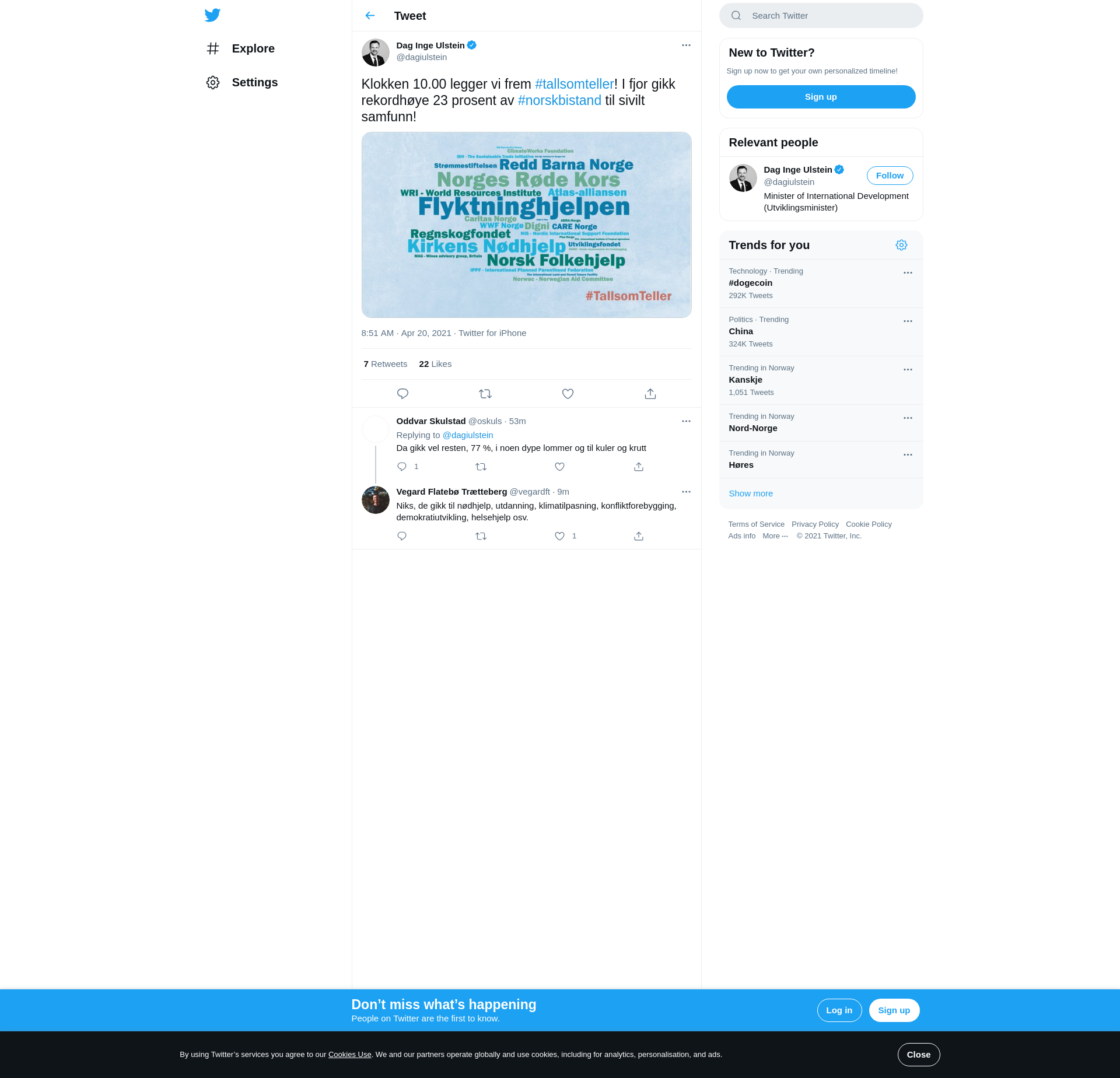
Task: Open the Høres trend
Action: (x=821, y=460)
